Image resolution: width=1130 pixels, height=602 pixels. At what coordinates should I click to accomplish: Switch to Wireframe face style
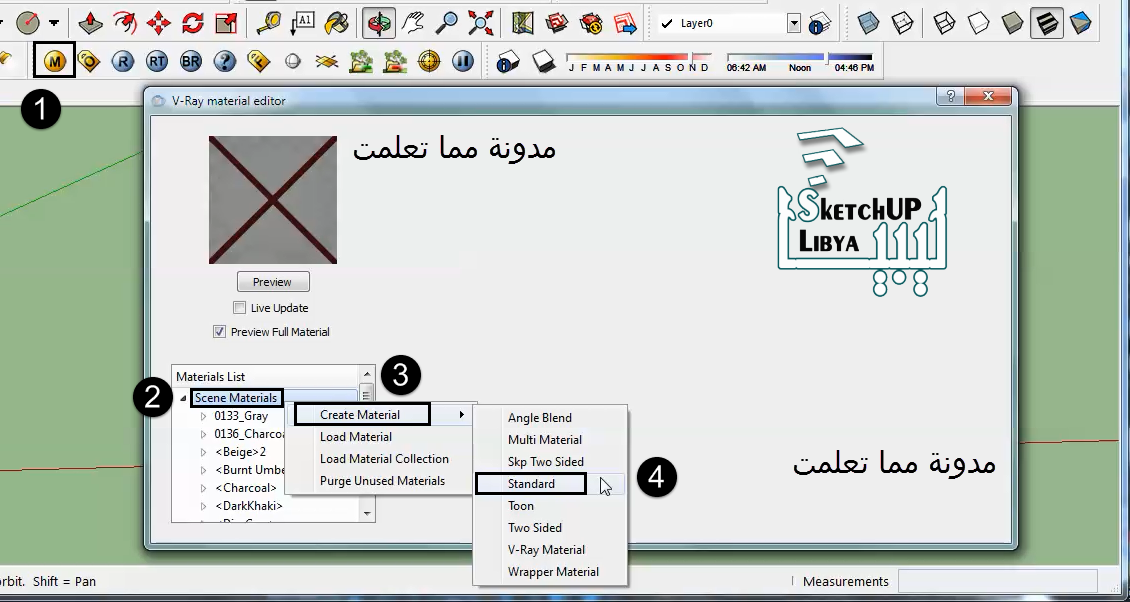coord(944,23)
